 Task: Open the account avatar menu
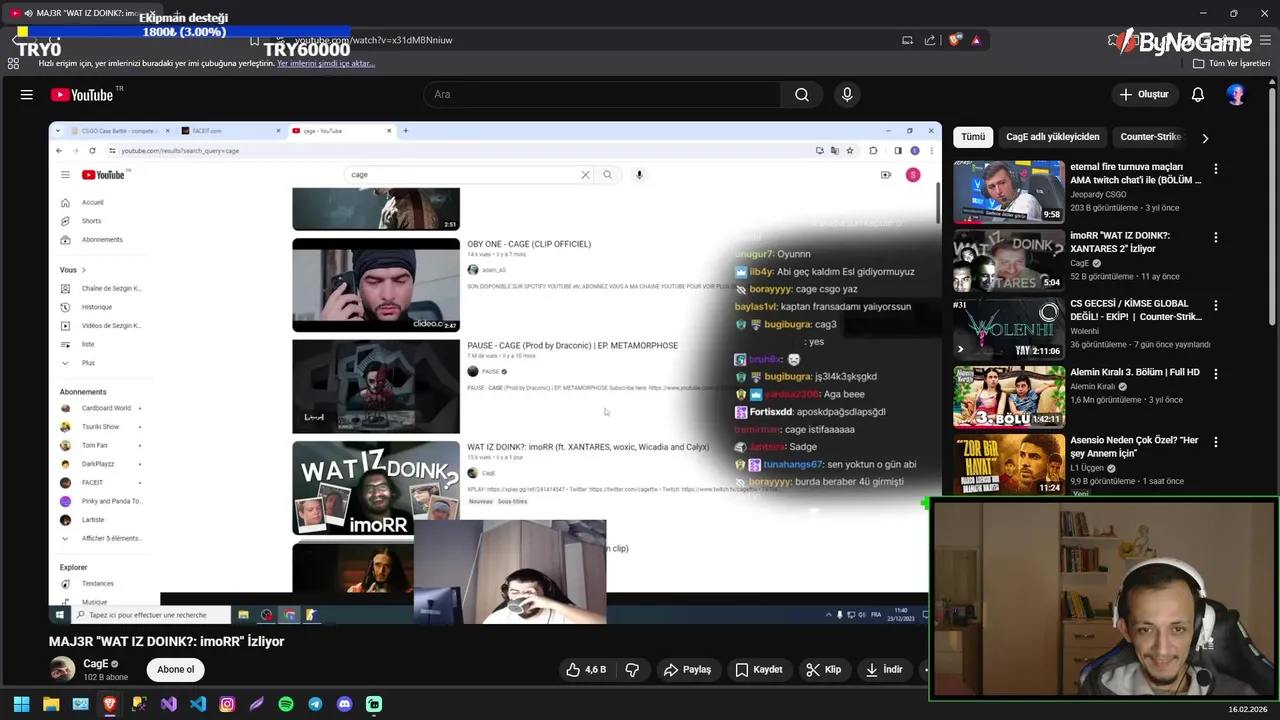coord(1236,95)
